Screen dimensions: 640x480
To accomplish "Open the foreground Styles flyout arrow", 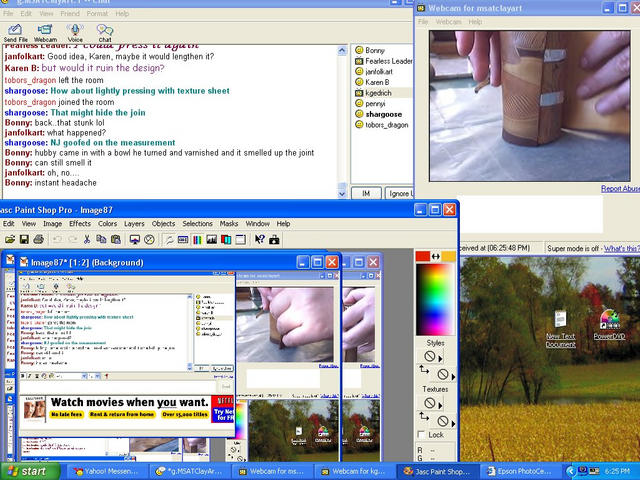I will pos(440,359).
